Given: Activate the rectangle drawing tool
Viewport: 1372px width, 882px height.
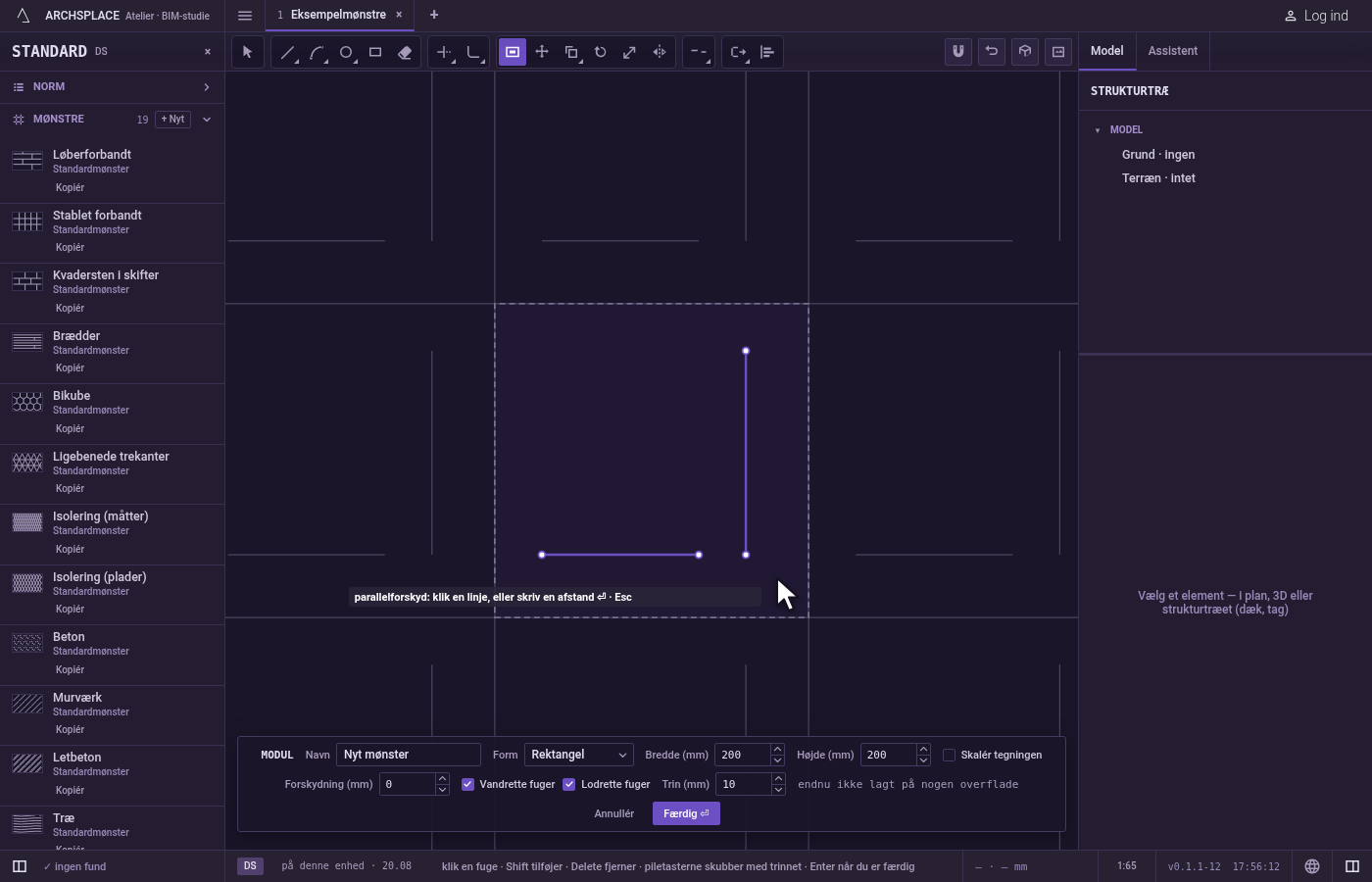Looking at the screenshot, I should [x=375, y=52].
